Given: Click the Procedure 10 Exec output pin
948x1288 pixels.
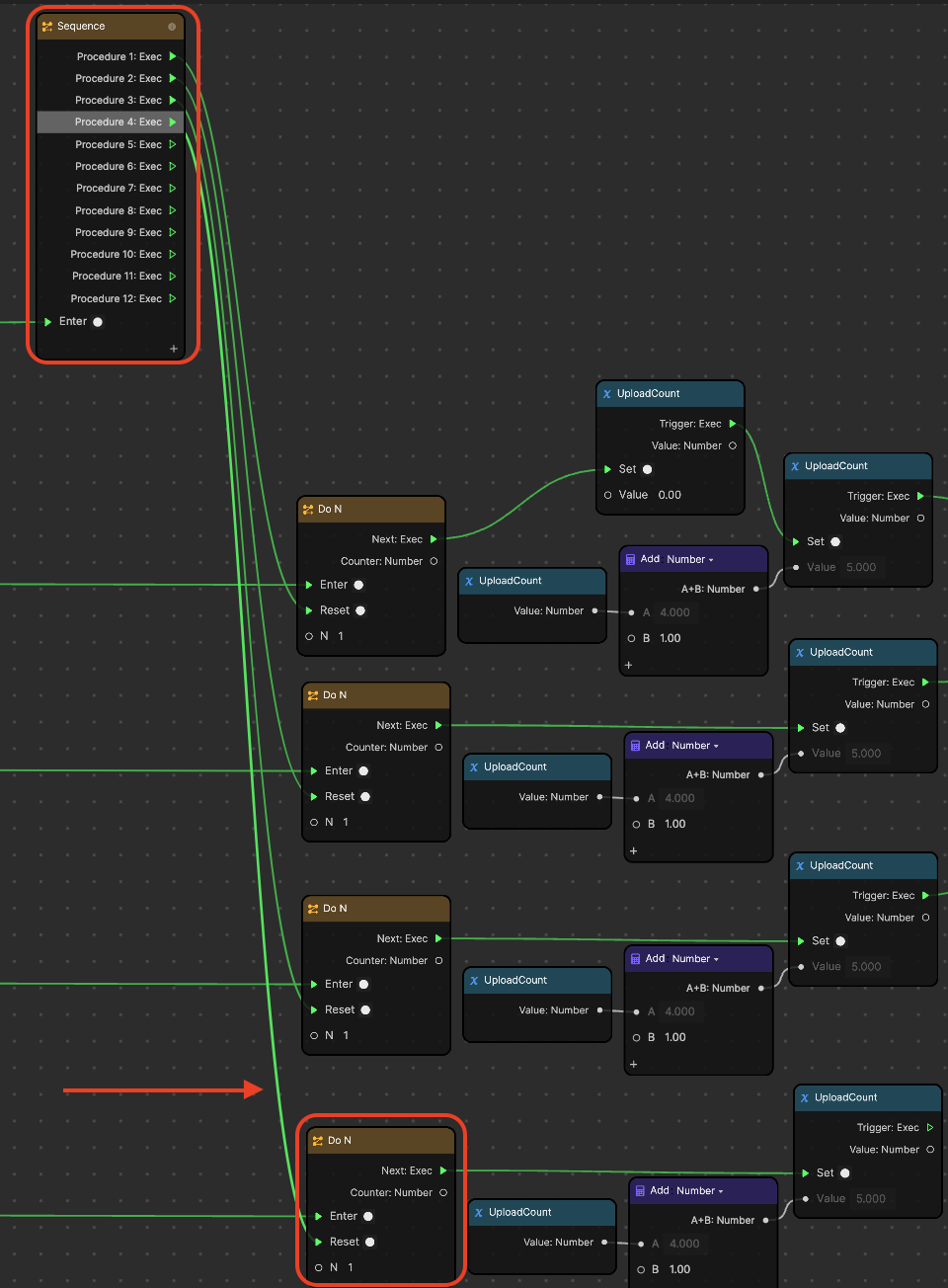Looking at the screenshot, I should pos(173,254).
